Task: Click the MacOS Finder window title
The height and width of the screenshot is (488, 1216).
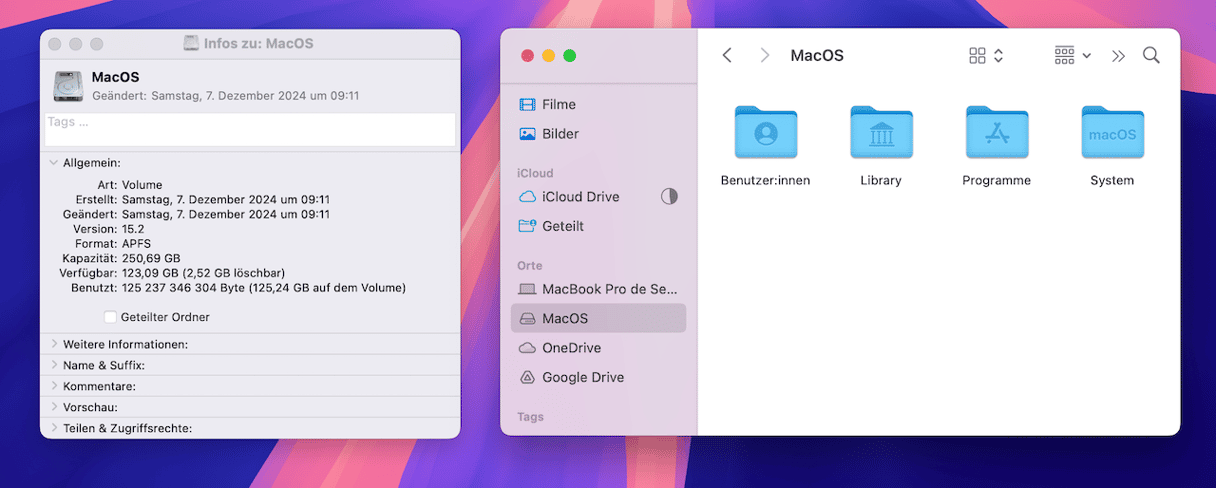Action: [x=817, y=56]
